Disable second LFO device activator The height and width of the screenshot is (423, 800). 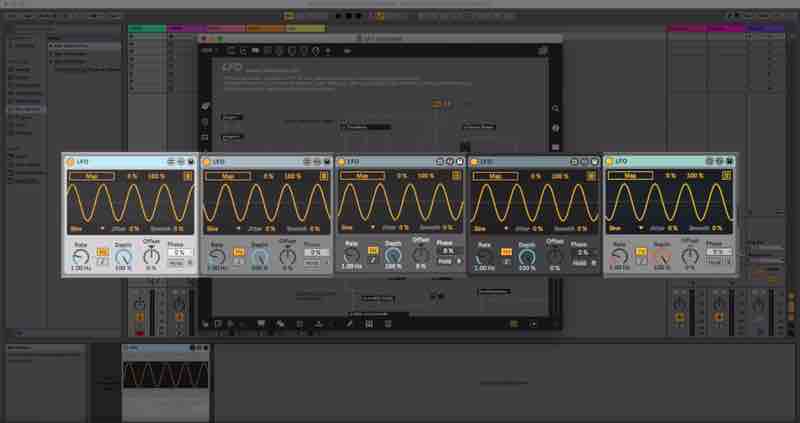point(206,162)
